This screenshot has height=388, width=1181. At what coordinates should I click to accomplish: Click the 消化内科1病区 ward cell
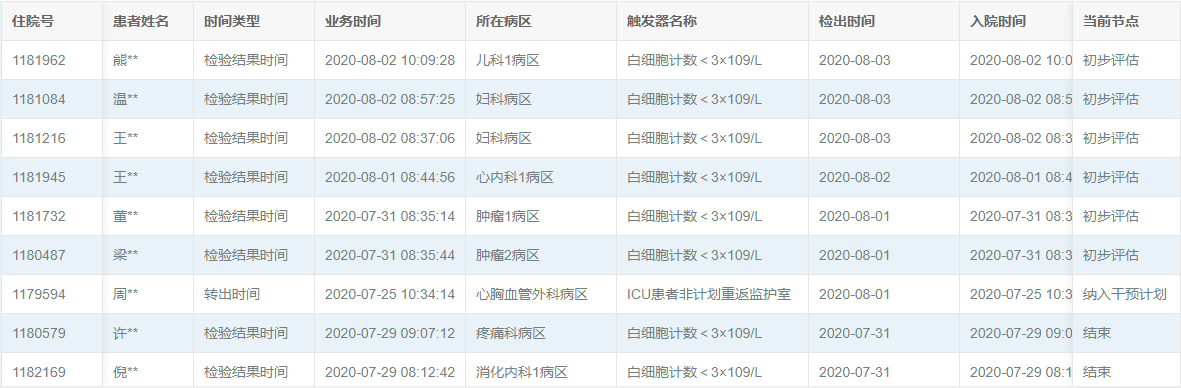pos(521,372)
